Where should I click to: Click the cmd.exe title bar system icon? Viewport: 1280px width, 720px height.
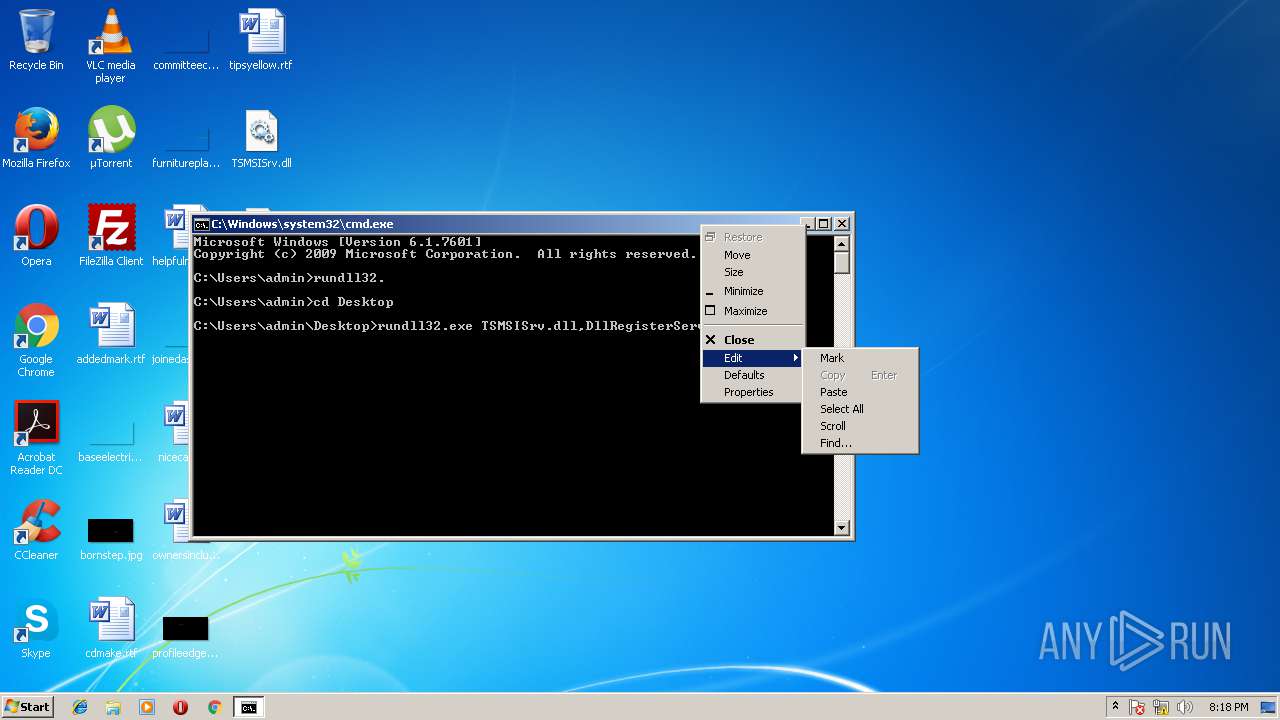click(201, 224)
